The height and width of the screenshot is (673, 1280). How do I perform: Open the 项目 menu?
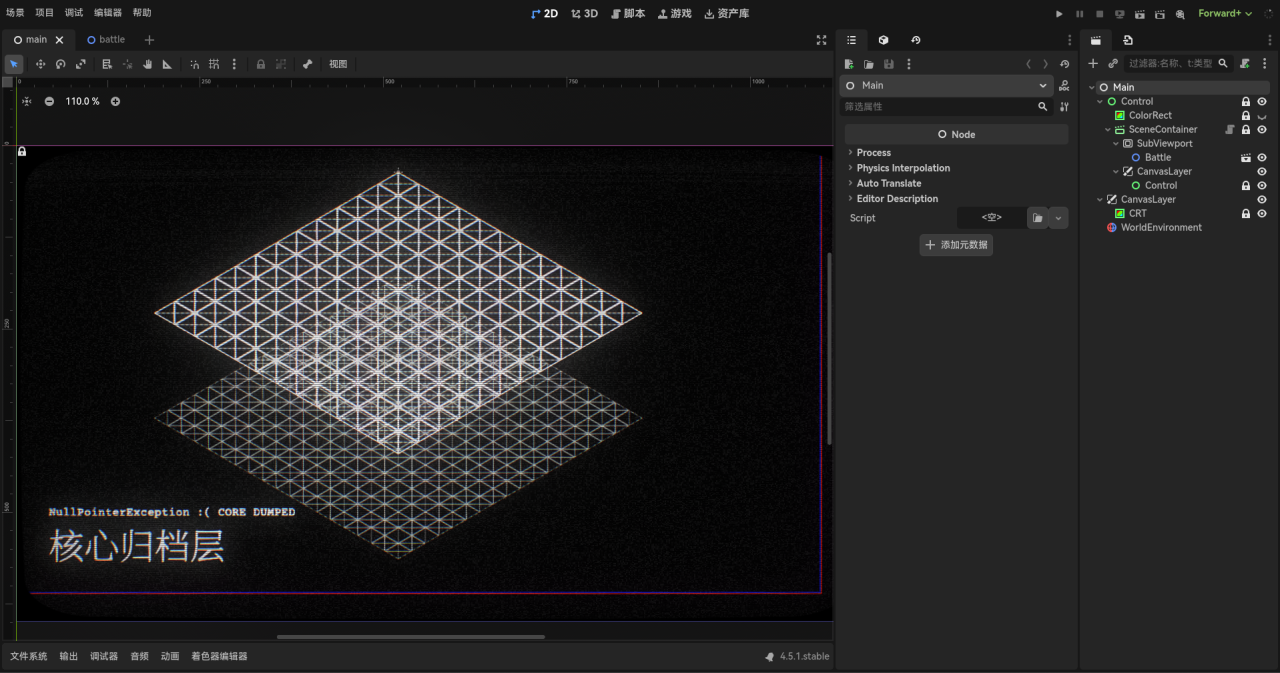[45, 13]
